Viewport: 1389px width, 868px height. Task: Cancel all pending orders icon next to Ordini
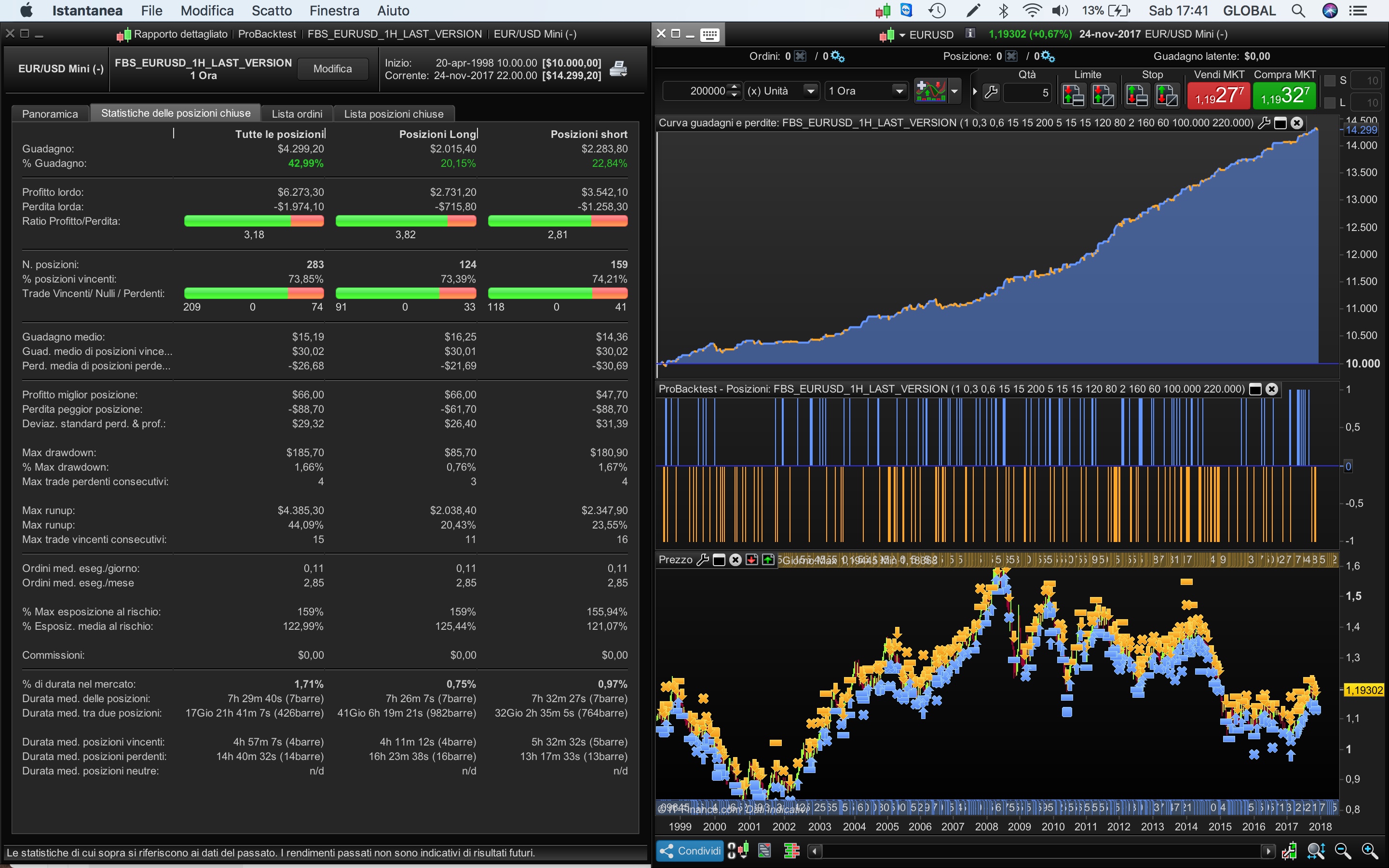800,56
